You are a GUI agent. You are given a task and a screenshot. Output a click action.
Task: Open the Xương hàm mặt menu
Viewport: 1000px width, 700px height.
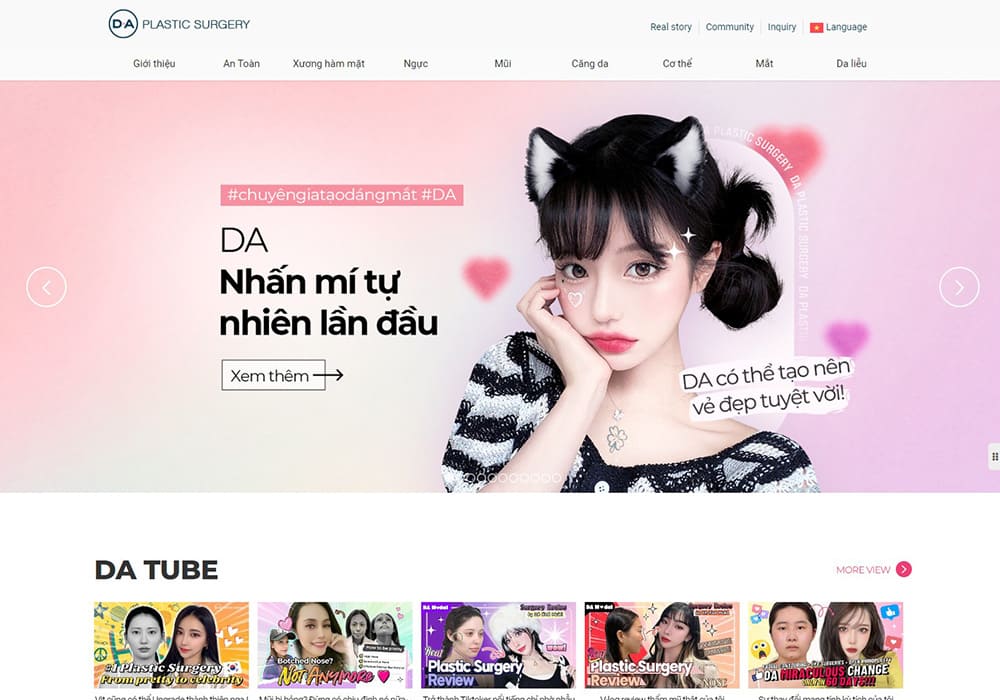pos(328,64)
